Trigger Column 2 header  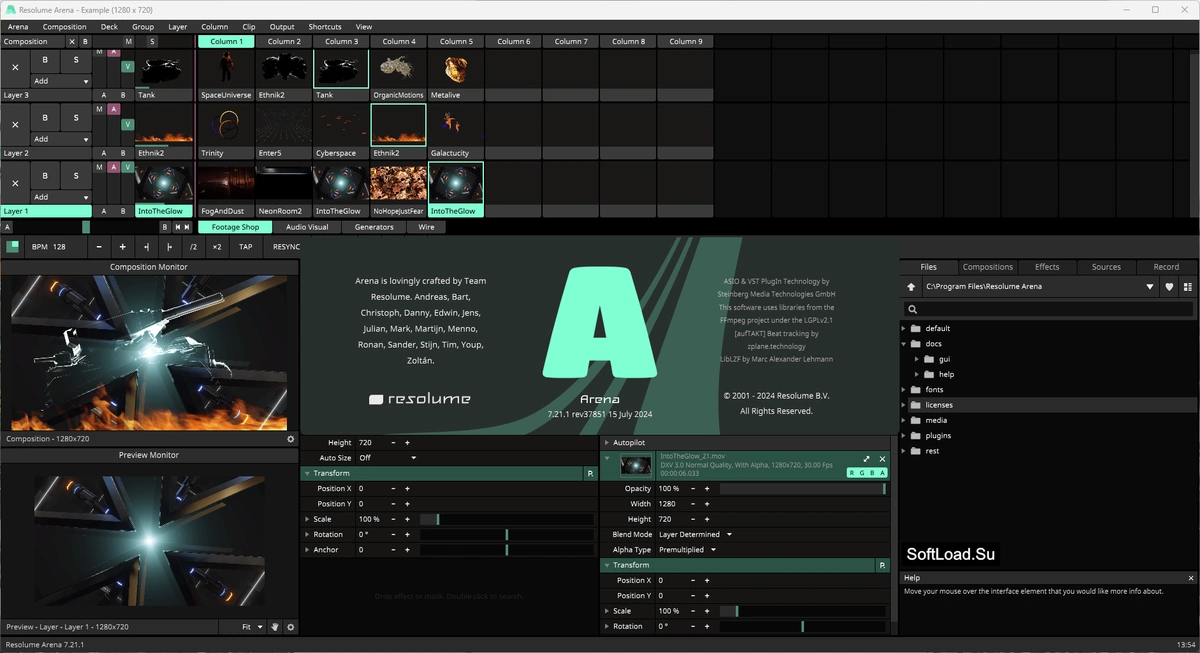point(284,42)
